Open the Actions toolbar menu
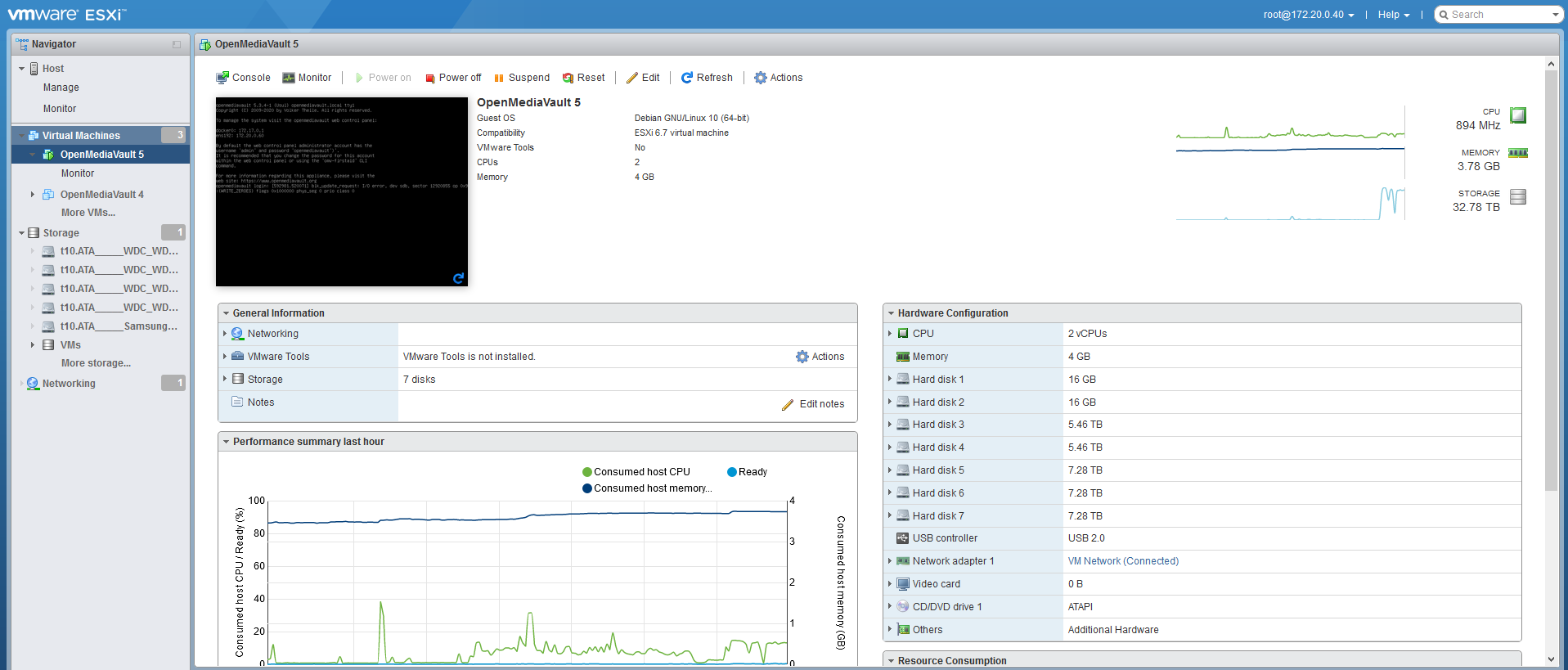This screenshot has height=670, width=1568. point(778,78)
